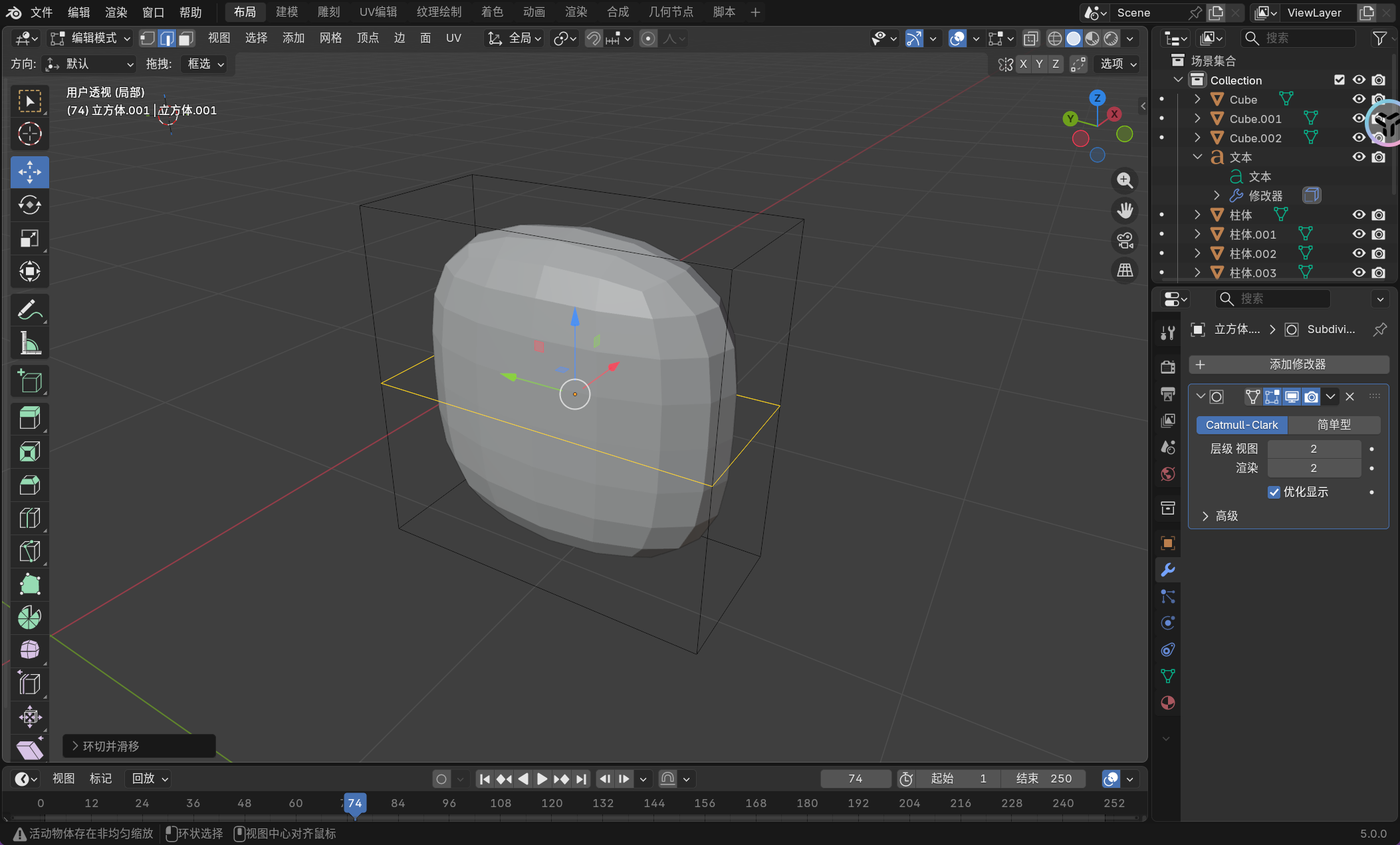Select the 简单型 subdivision type
1400x845 pixels.
pyautogui.click(x=1334, y=425)
